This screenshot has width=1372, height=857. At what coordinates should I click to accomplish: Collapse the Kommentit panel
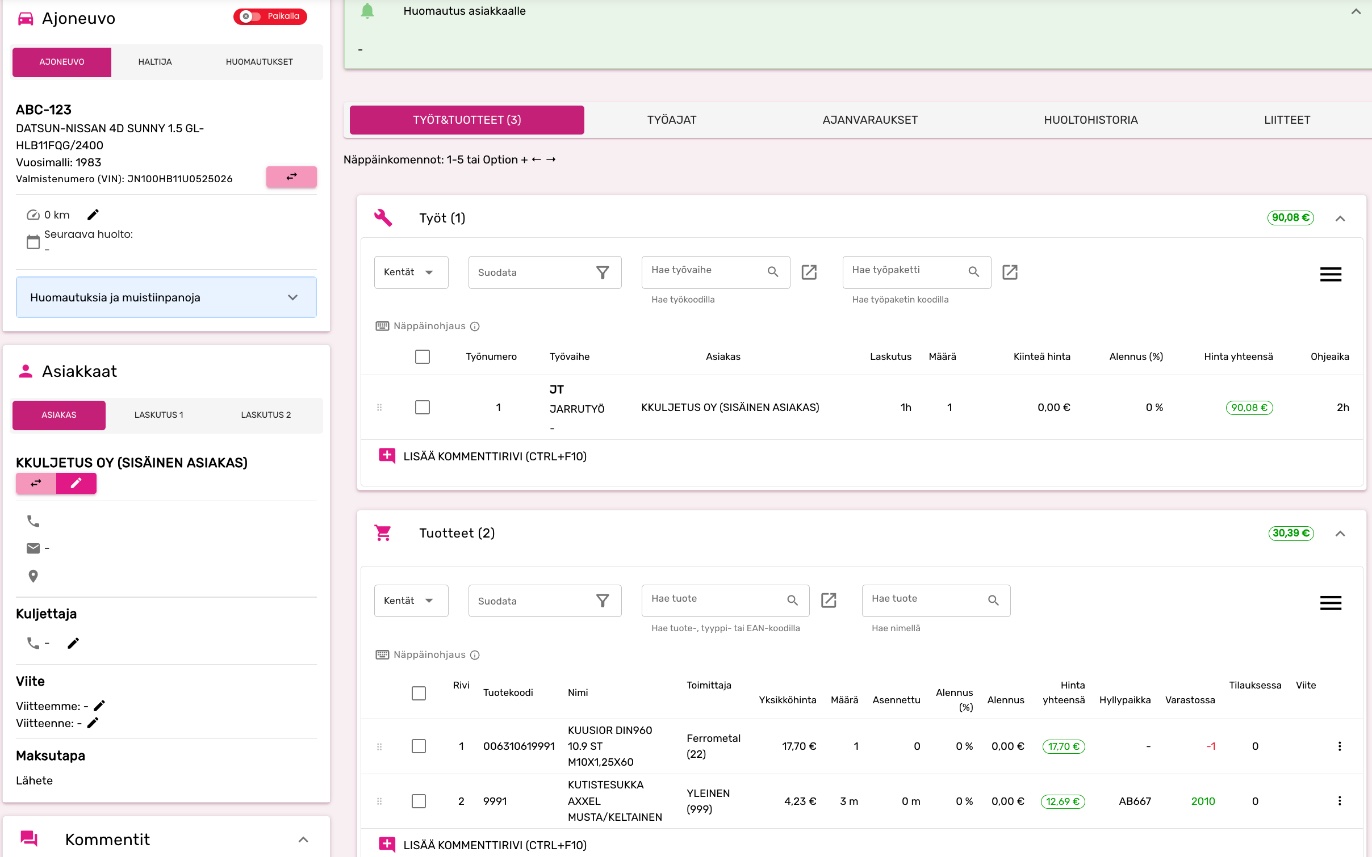point(304,840)
